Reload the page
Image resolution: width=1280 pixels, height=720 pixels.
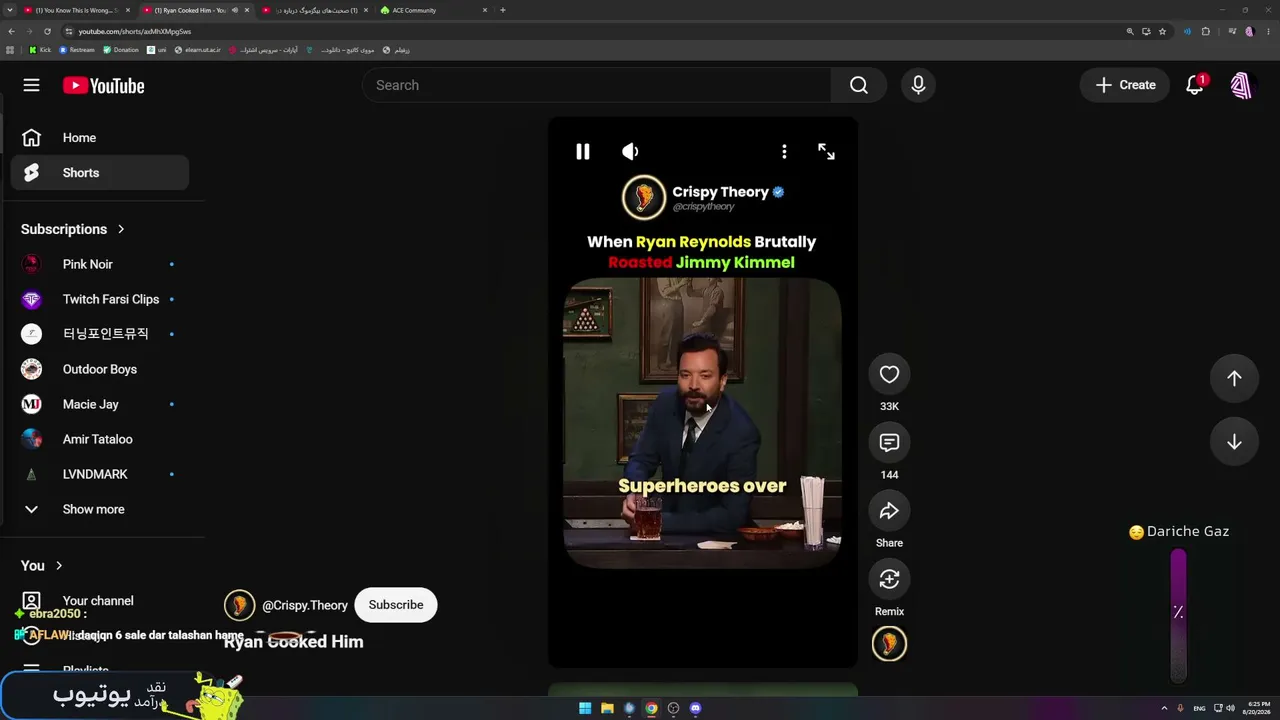(47, 31)
